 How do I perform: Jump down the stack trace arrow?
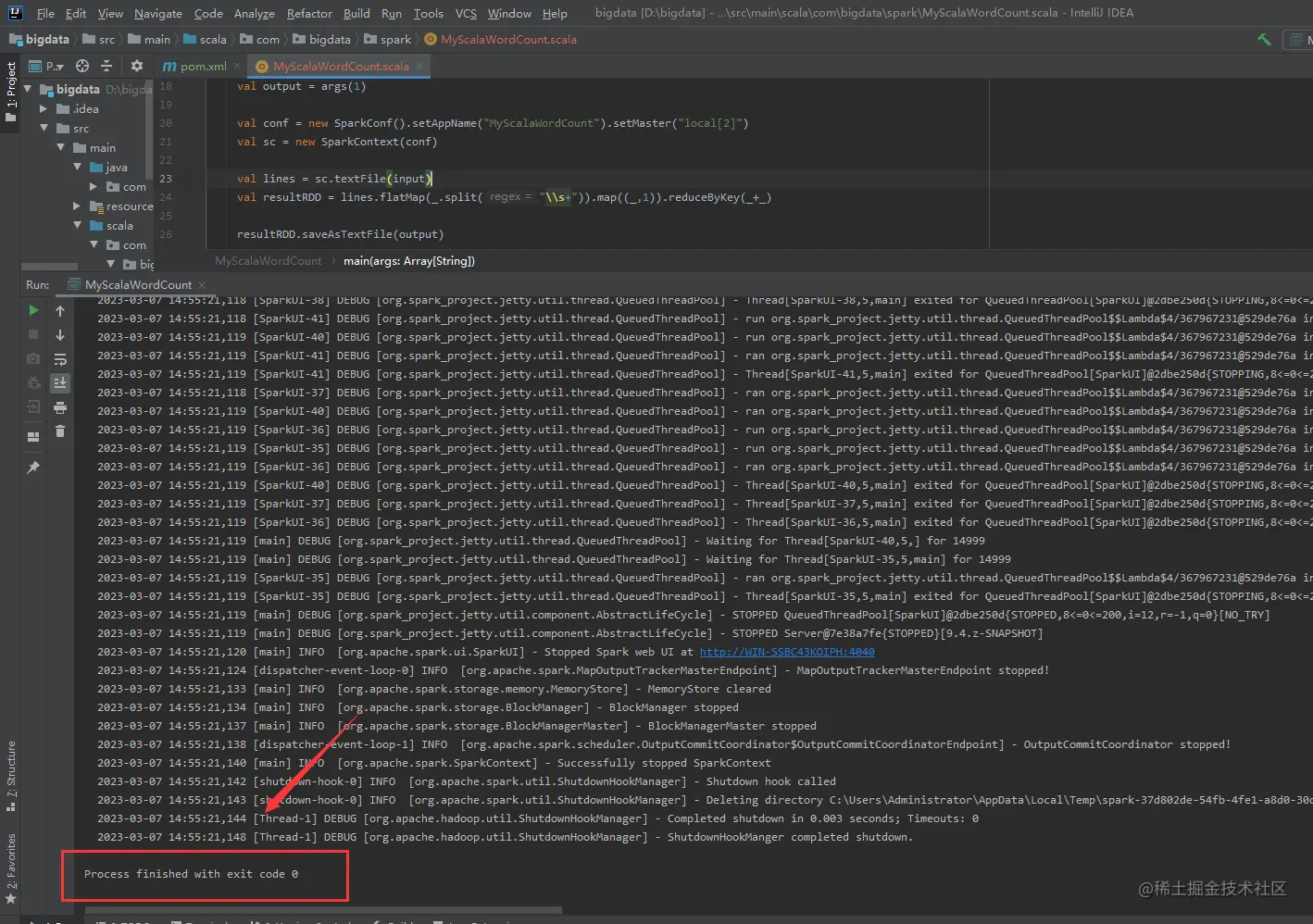[x=60, y=335]
